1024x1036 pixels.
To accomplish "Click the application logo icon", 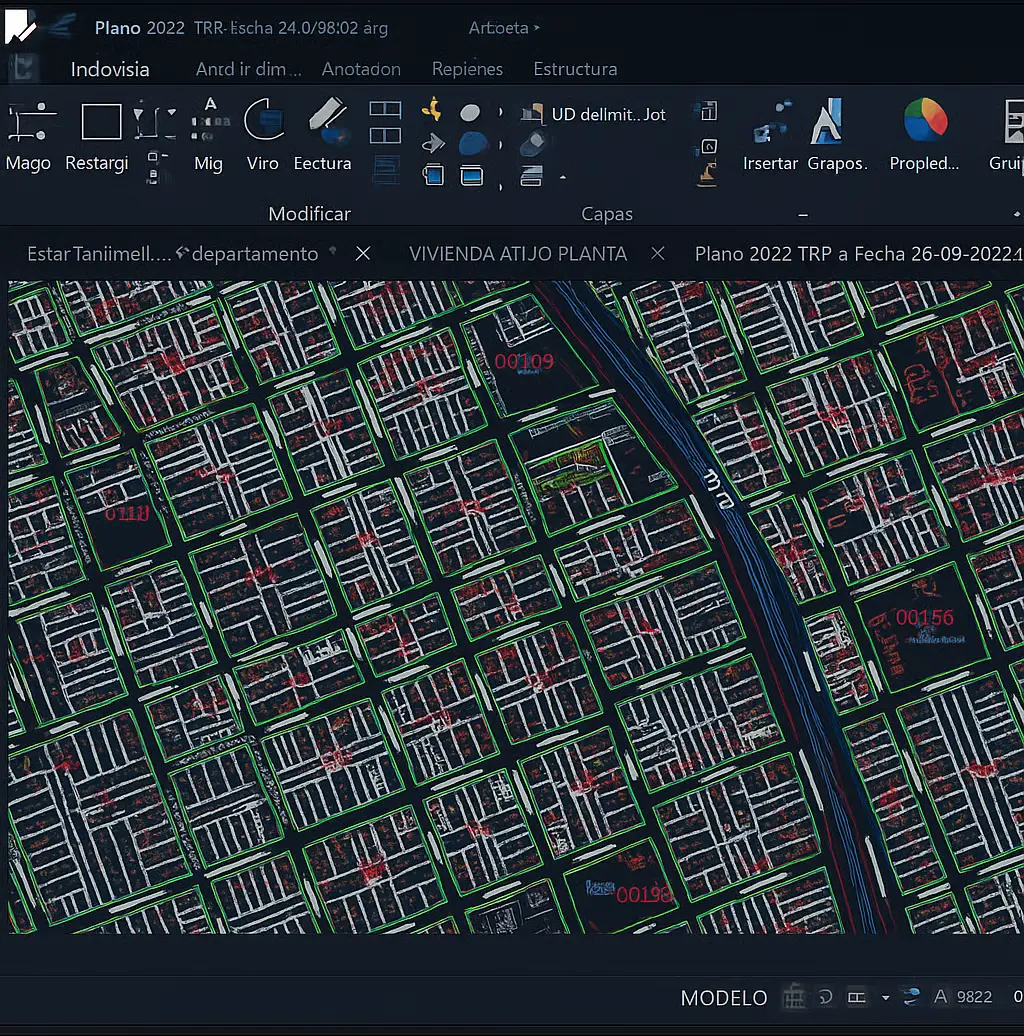I will tap(20, 26).
